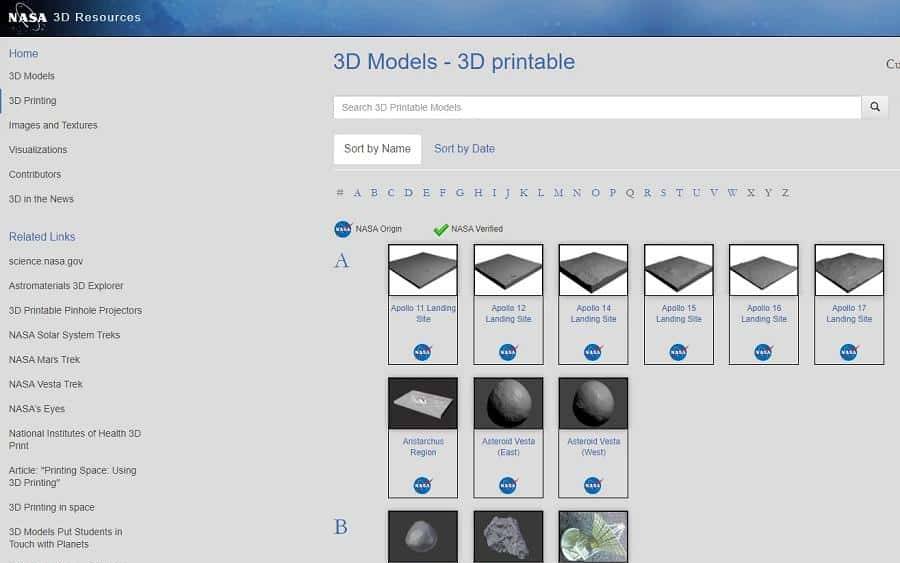Screen dimensions: 900x563
Task: Click NASA badge on Apollo 16 Landing Site card
Action: pos(763,352)
